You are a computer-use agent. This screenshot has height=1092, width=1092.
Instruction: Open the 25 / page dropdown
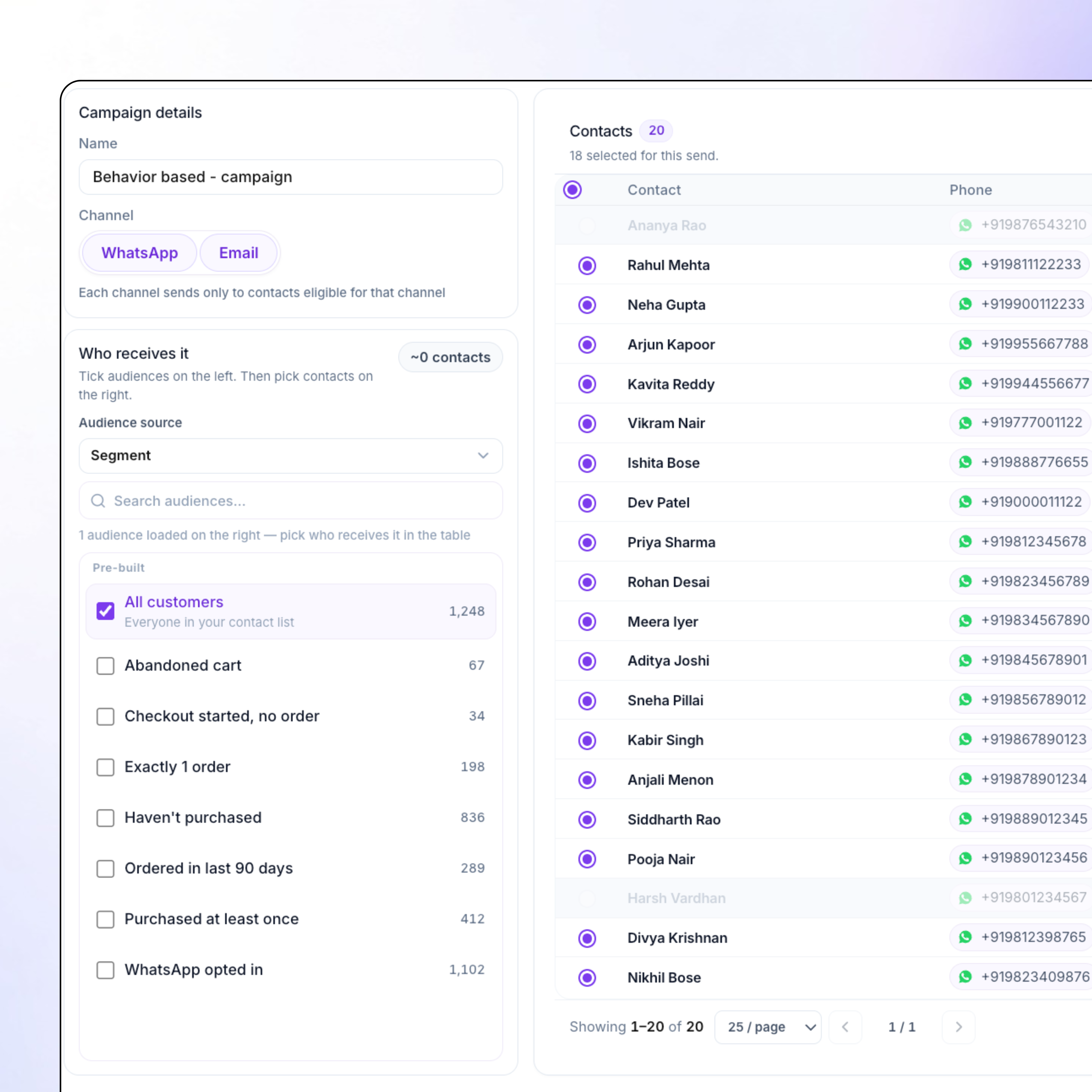(767, 1027)
